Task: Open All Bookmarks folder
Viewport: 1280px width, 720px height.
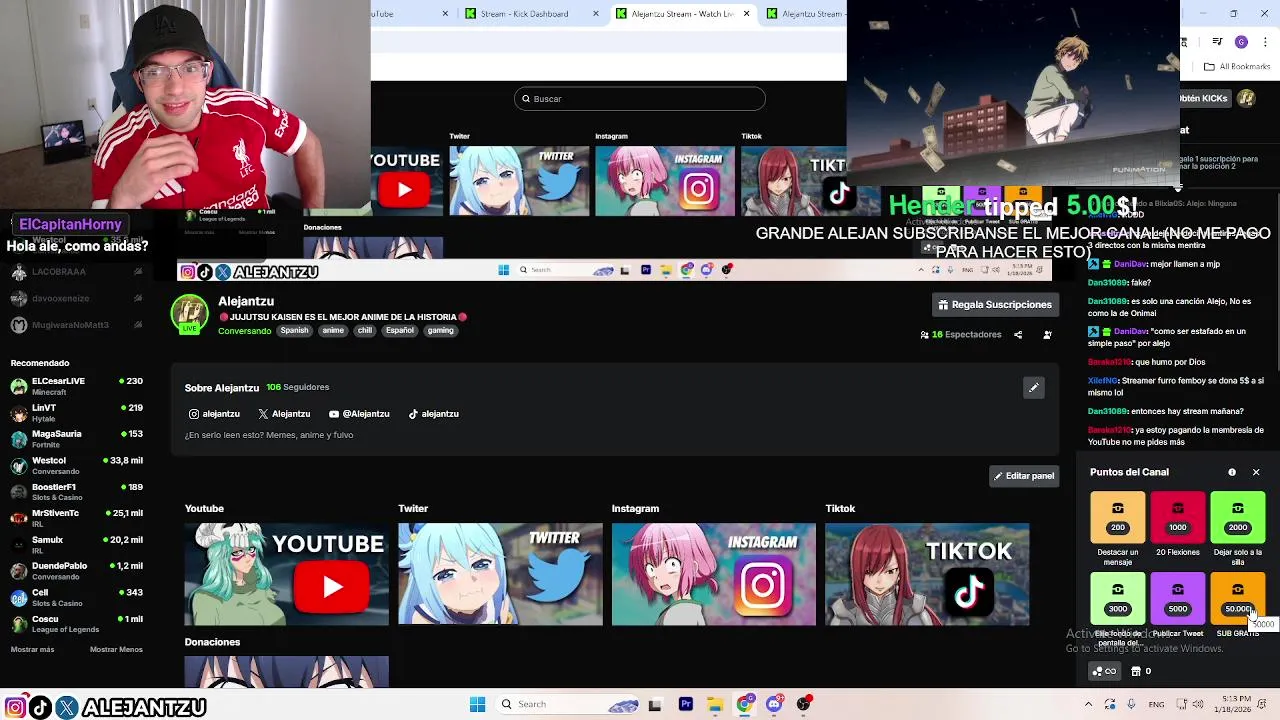Action: click(1237, 67)
